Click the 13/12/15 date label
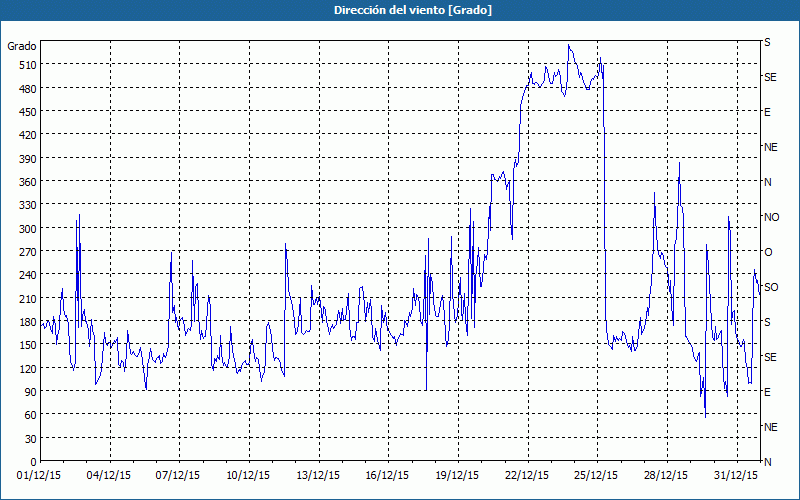This screenshot has height=500, width=800. tap(318, 476)
